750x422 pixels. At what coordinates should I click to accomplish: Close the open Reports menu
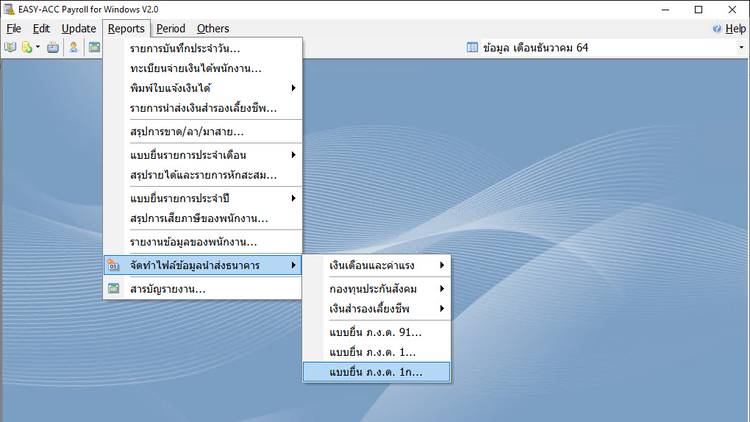126,29
